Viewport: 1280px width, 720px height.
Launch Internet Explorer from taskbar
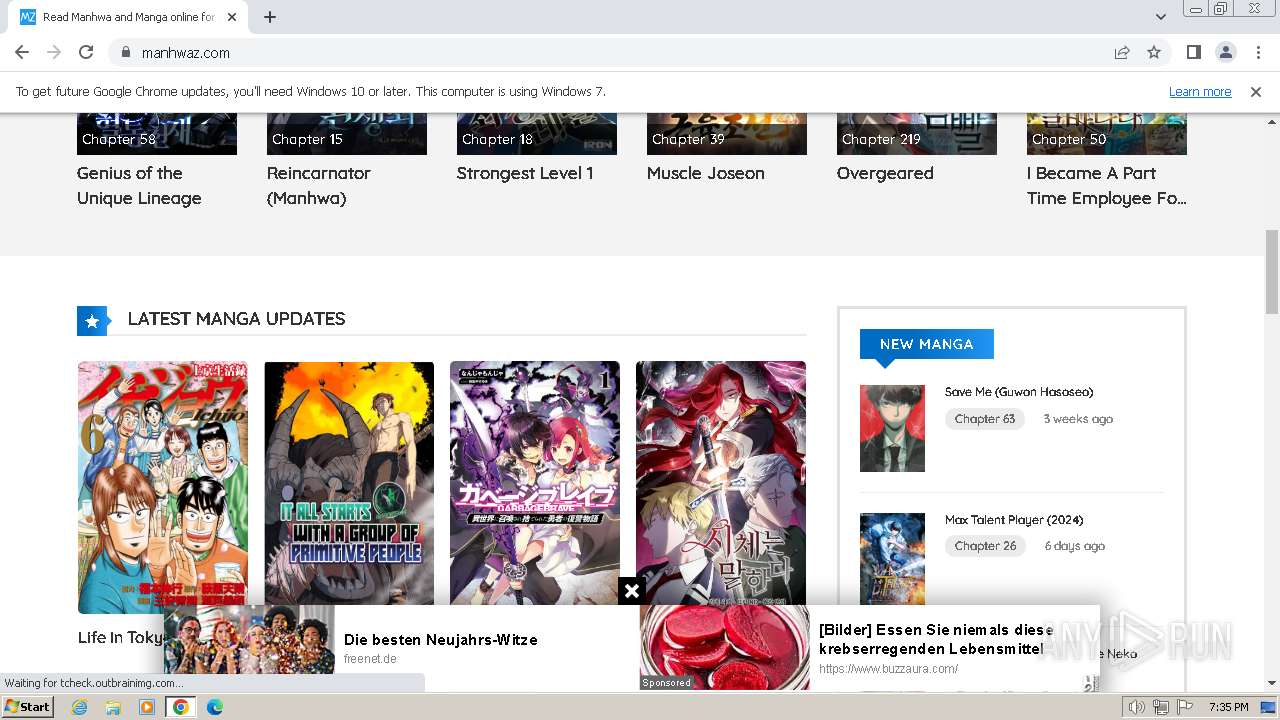tap(79, 707)
